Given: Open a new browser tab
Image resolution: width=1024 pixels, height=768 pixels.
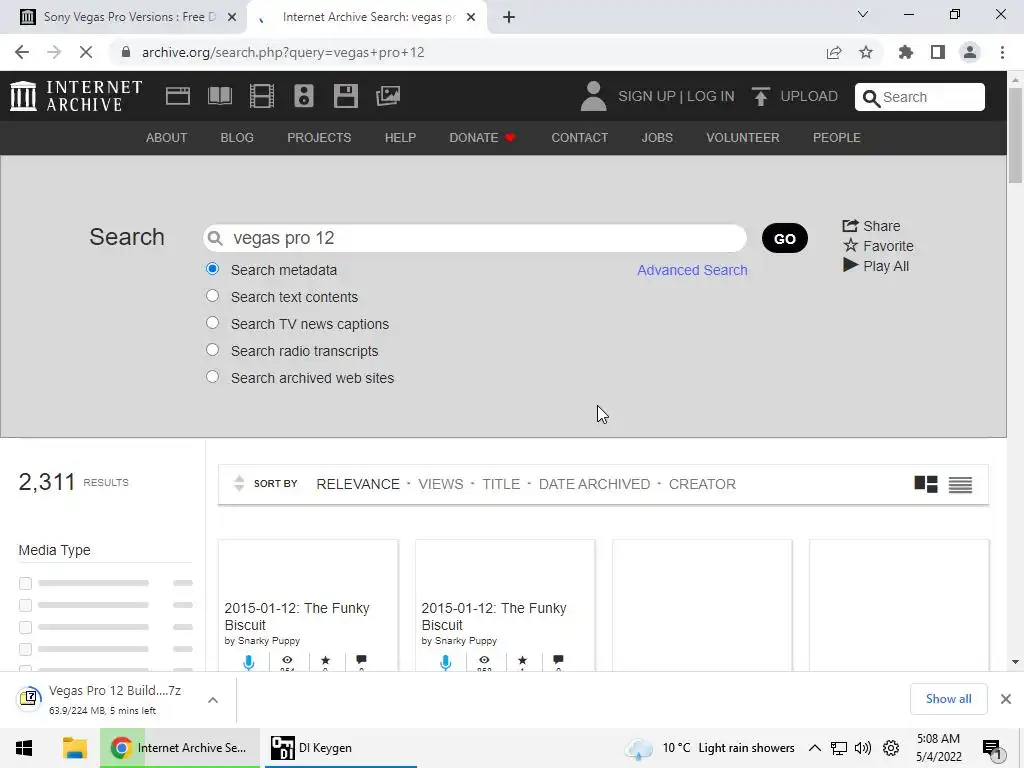Looking at the screenshot, I should pos(509,17).
